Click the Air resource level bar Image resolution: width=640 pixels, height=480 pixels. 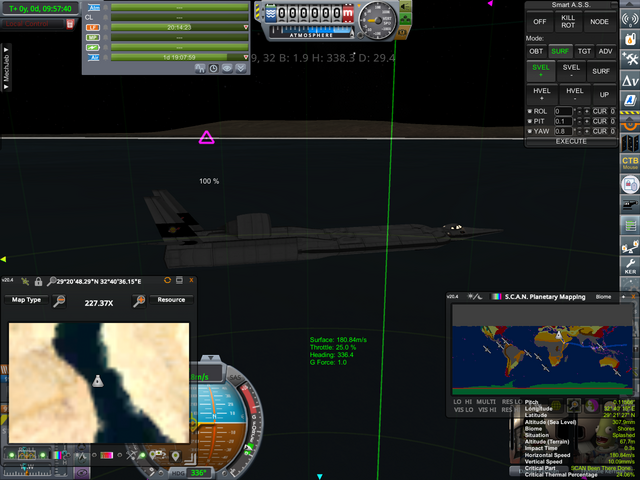179,58
